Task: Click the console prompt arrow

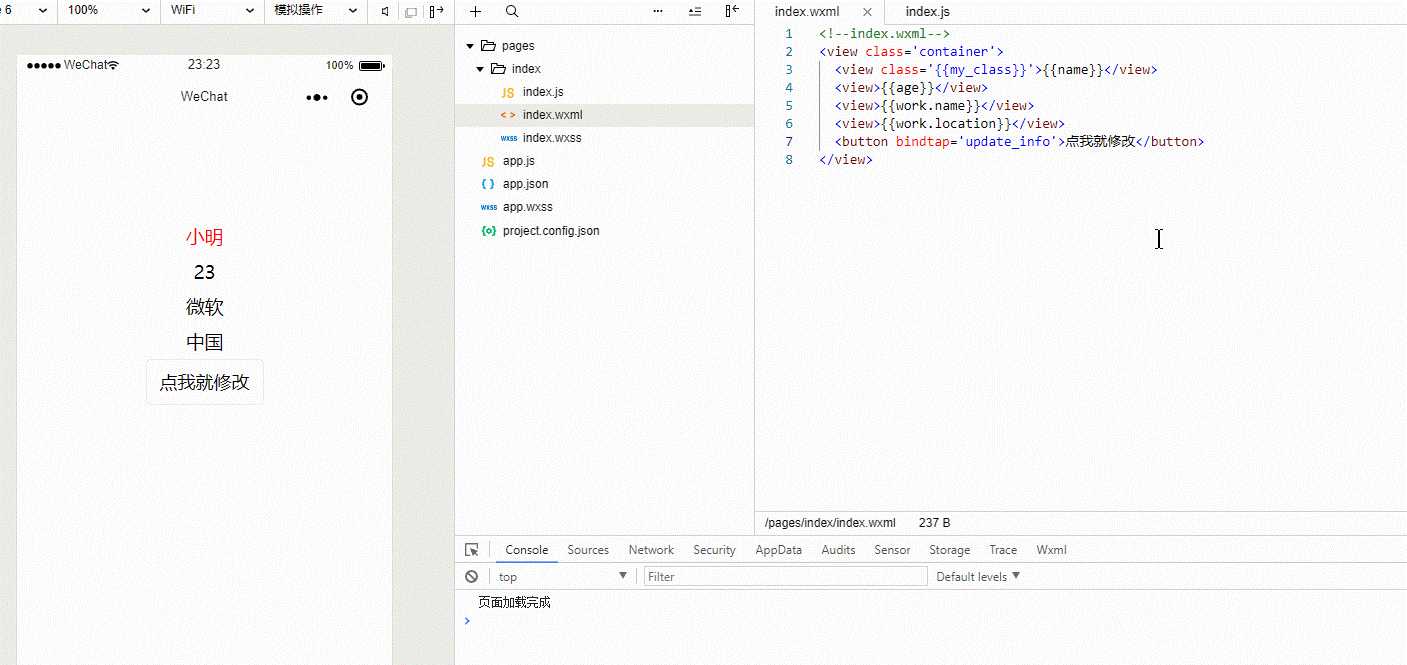Action: click(467, 621)
